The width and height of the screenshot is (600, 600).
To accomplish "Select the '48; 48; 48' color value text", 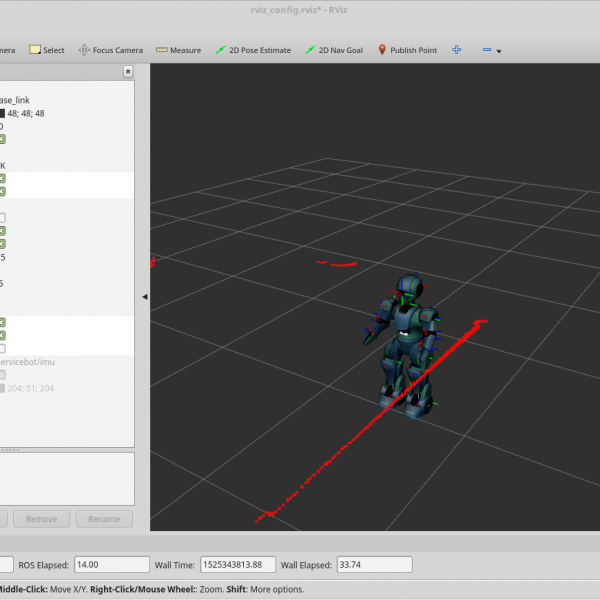I will tap(26, 113).
